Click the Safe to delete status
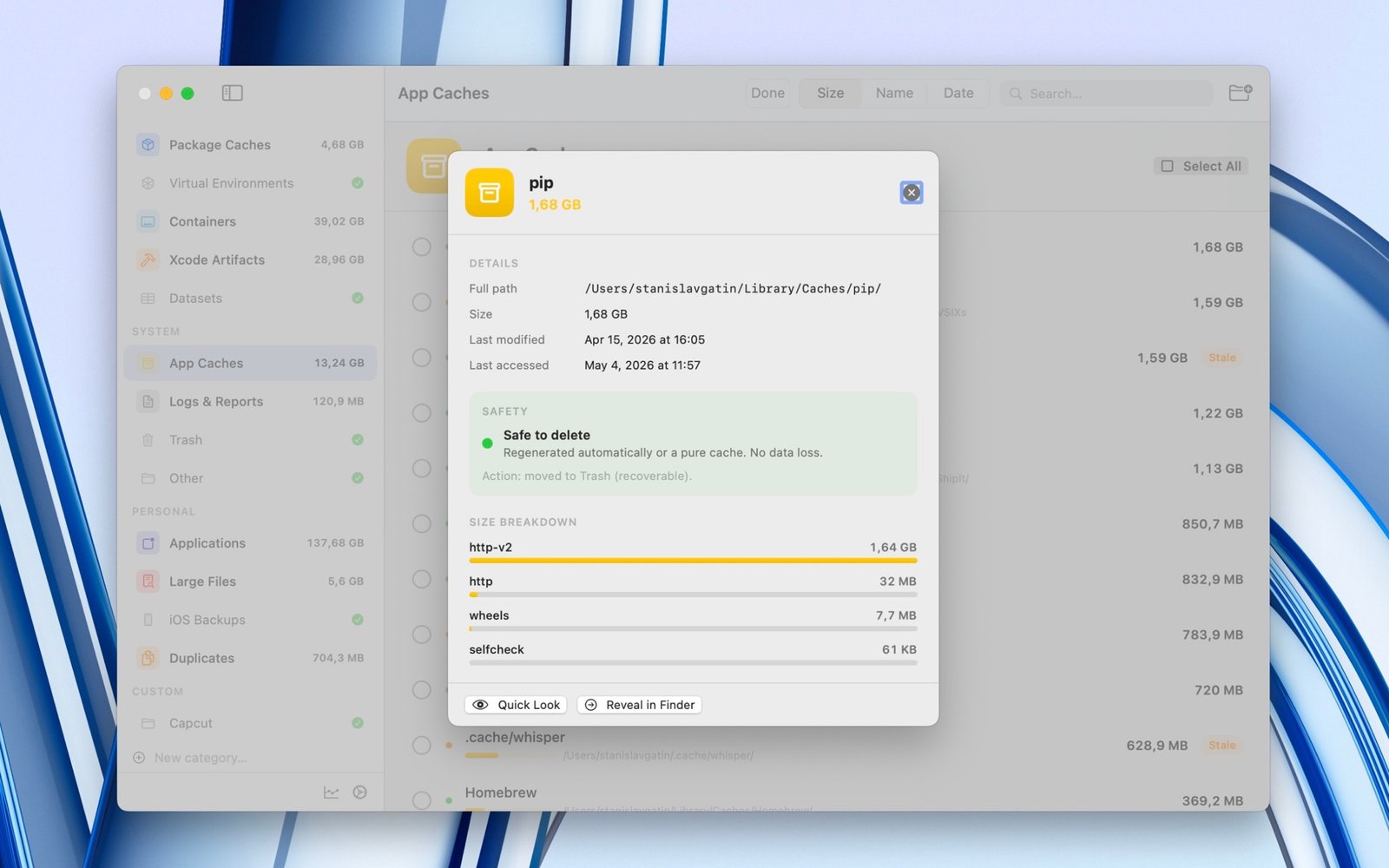The width and height of the screenshot is (1389, 868). pos(547,435)
